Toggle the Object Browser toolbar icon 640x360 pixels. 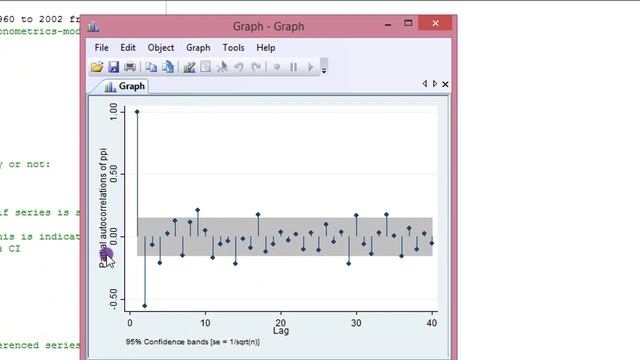click(x=206, y=67)
